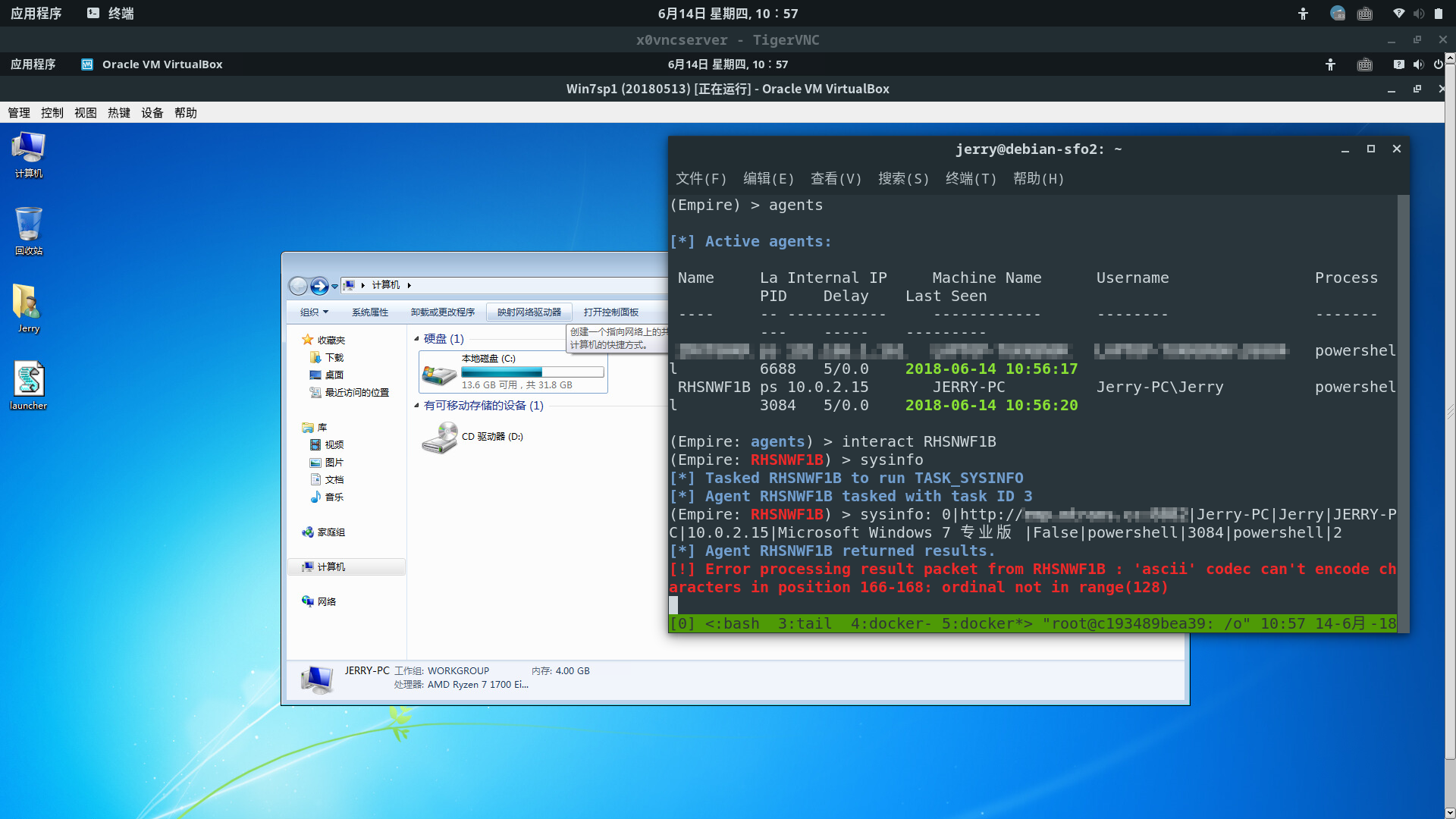Select the 本地磁盘 (C:) drive icon
The image size is (1456, 819).
tap(438, 372)
